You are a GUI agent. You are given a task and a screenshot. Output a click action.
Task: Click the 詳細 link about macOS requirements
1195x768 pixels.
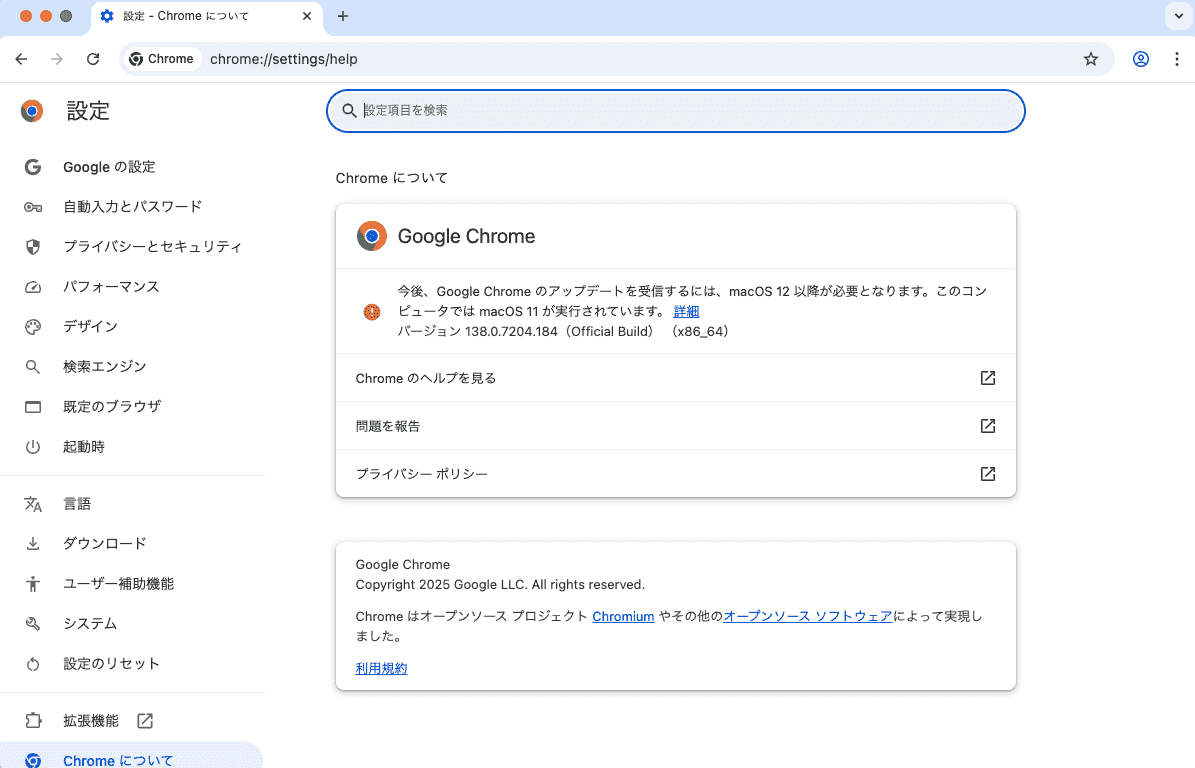[x=686, y=311]
